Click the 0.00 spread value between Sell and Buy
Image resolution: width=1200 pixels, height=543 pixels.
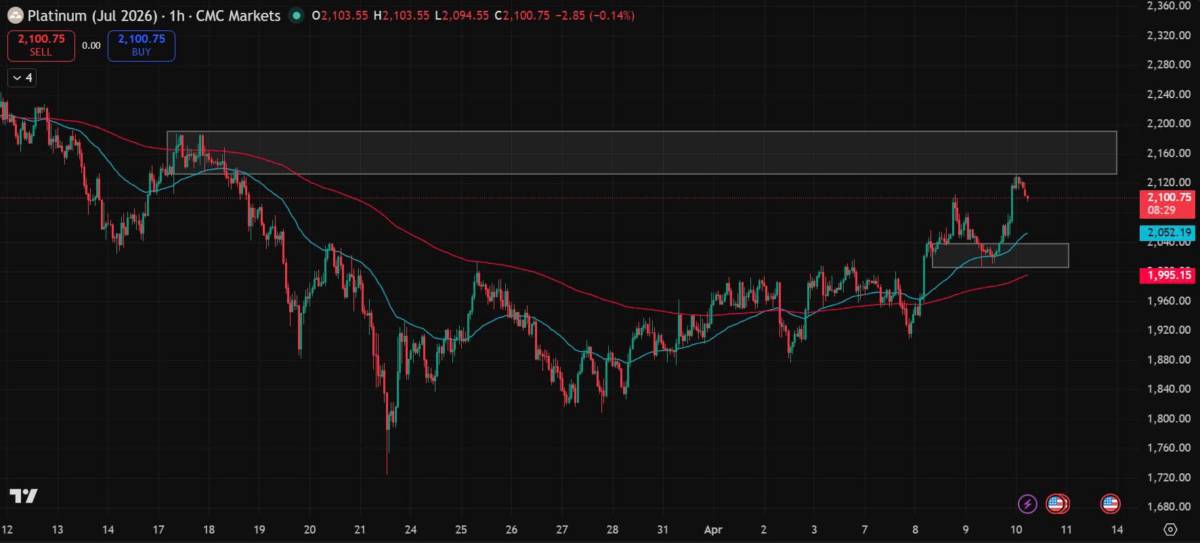tap(91, 45)
